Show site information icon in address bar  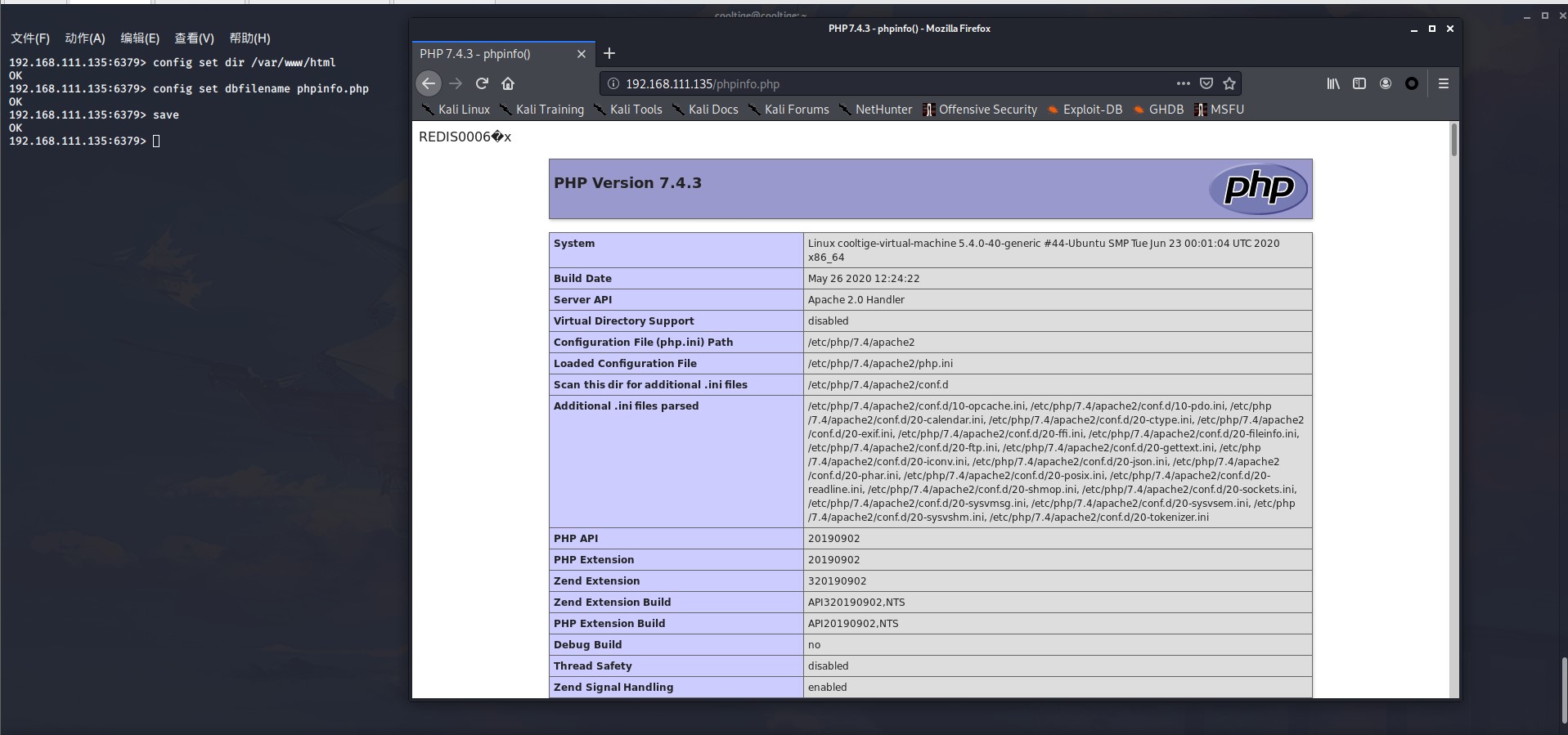tap(613, 83)
